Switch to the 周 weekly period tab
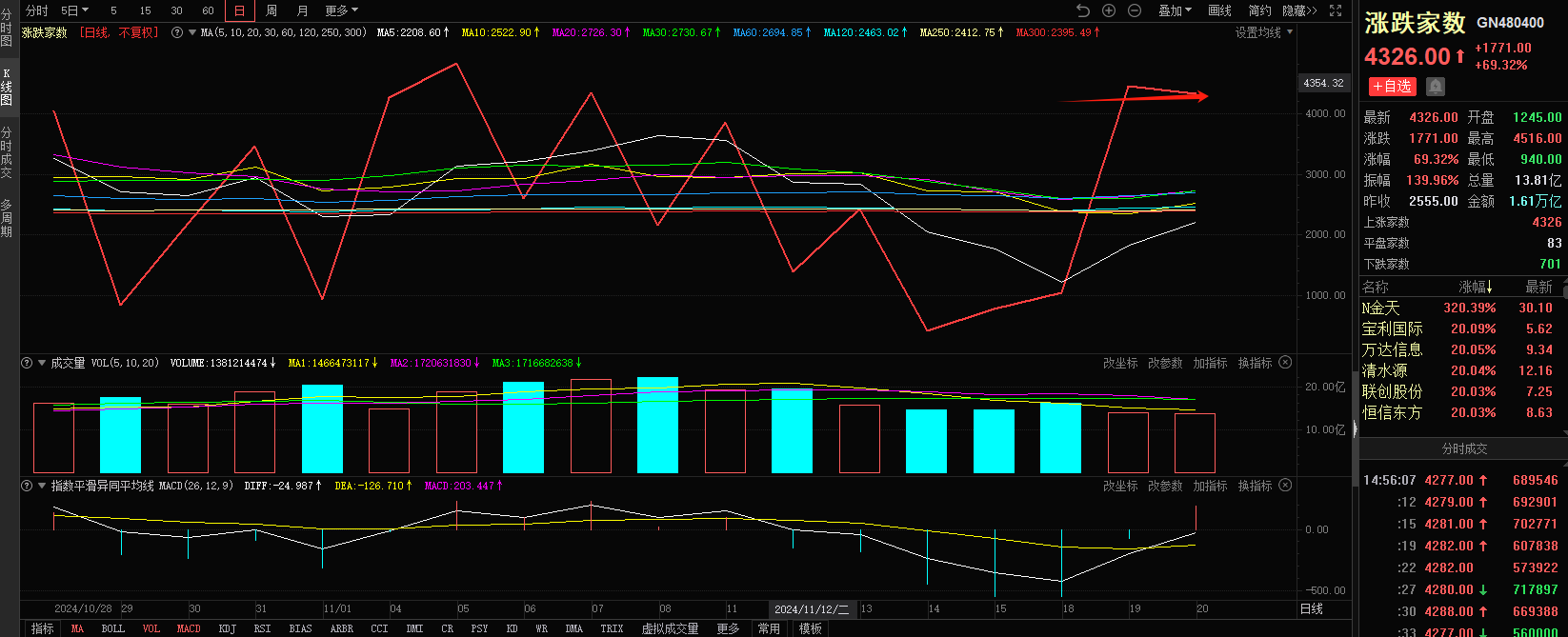This screenshot has width=1568, height=637. 271,10
